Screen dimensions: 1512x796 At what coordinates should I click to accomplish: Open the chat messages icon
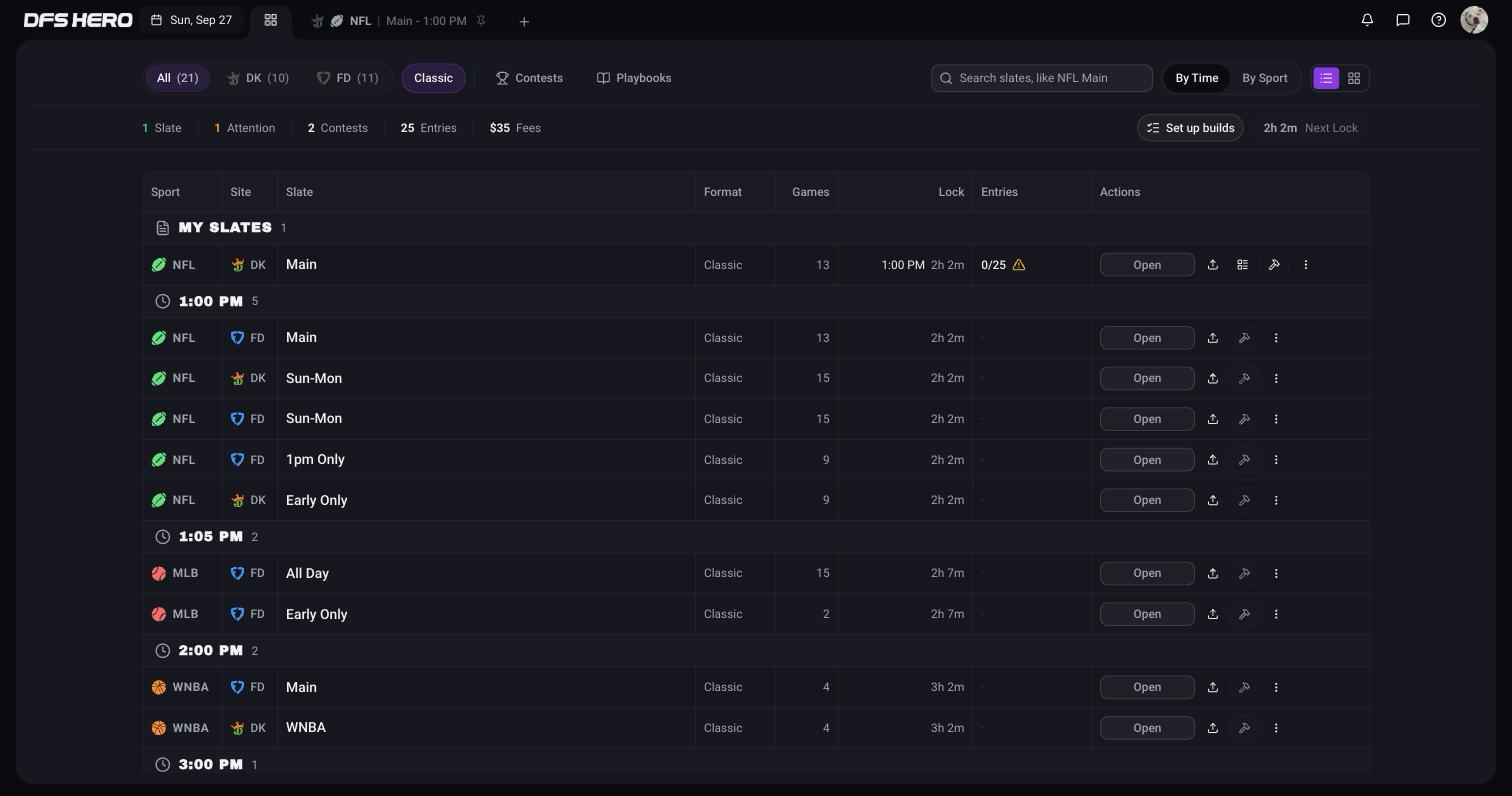pos(1403,20)
